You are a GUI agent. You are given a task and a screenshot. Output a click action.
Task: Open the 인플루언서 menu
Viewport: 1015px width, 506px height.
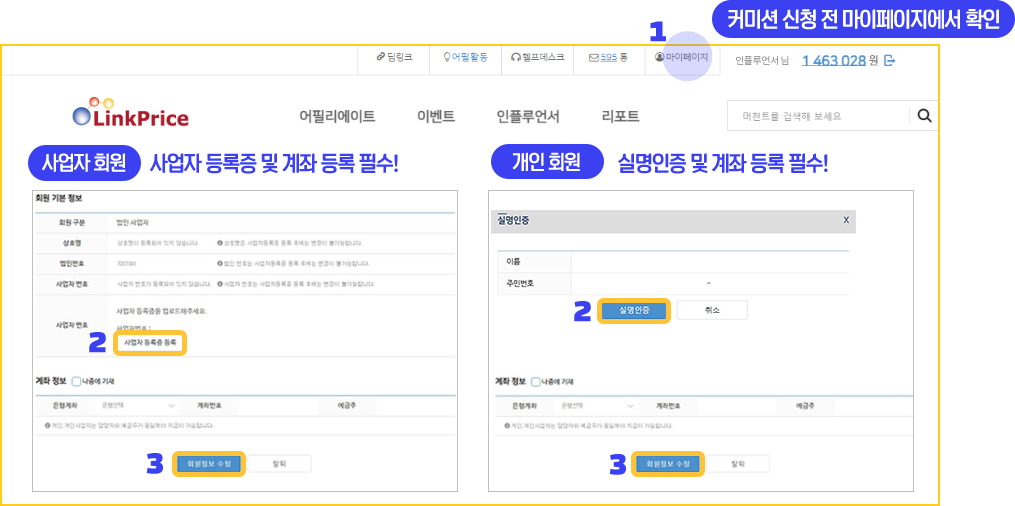pyautogui.click(x=528, y=116)
